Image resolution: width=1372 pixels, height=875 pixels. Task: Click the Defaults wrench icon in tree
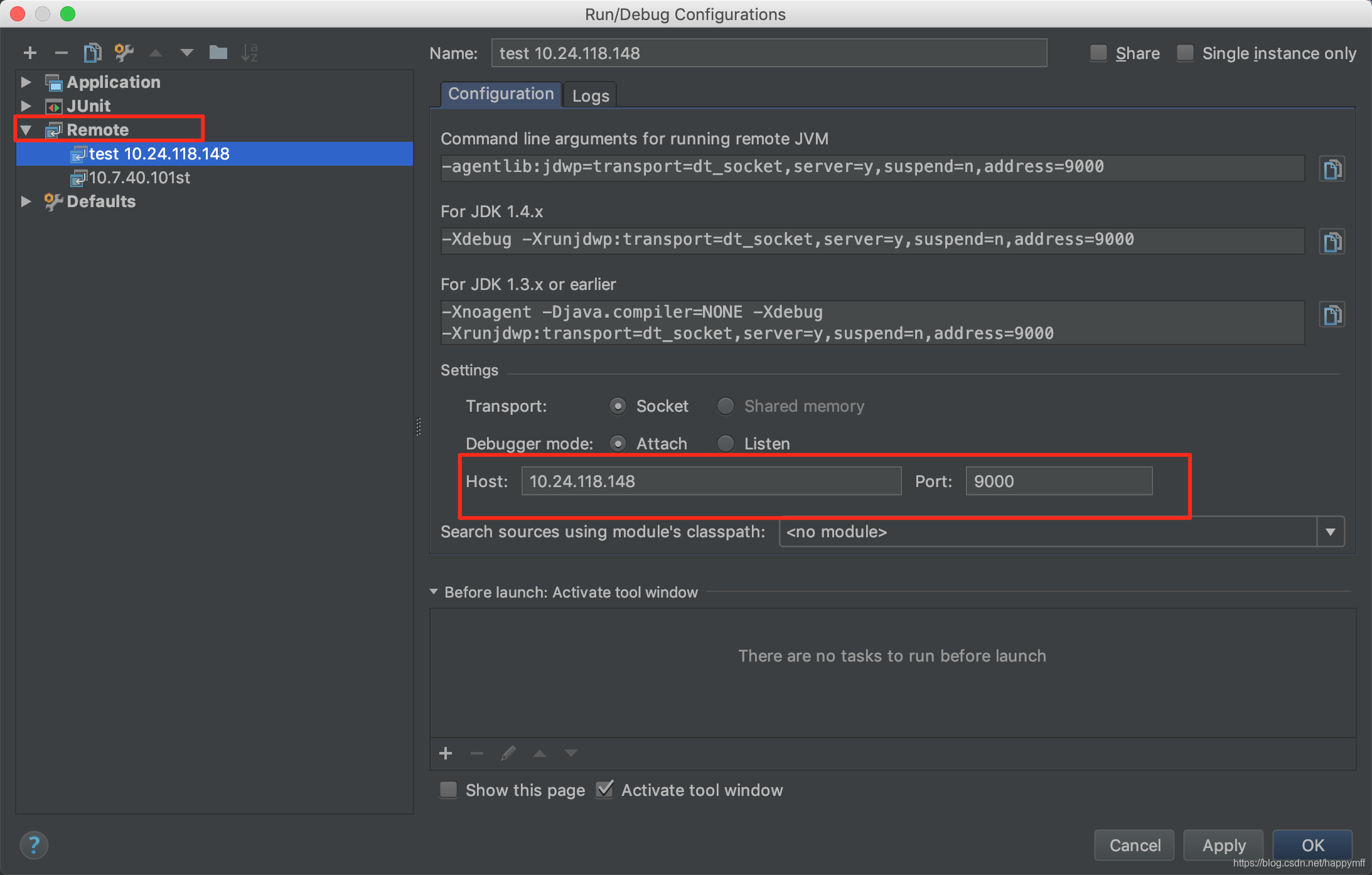(x=53, y=201)
